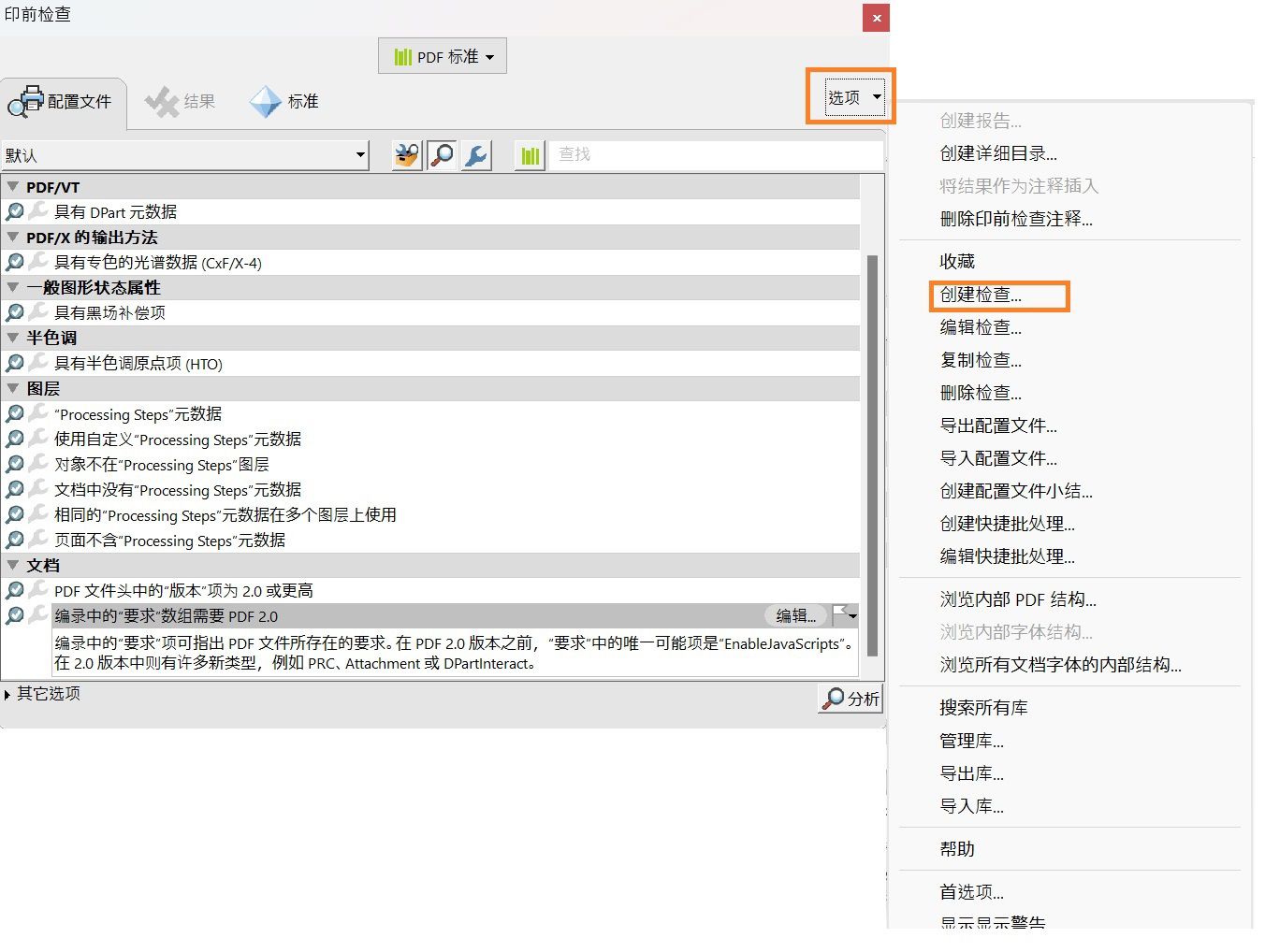The image size is (1265, 952).
Task: Click the printer icon on the 配置文件 tab
Action: point(30,99)
